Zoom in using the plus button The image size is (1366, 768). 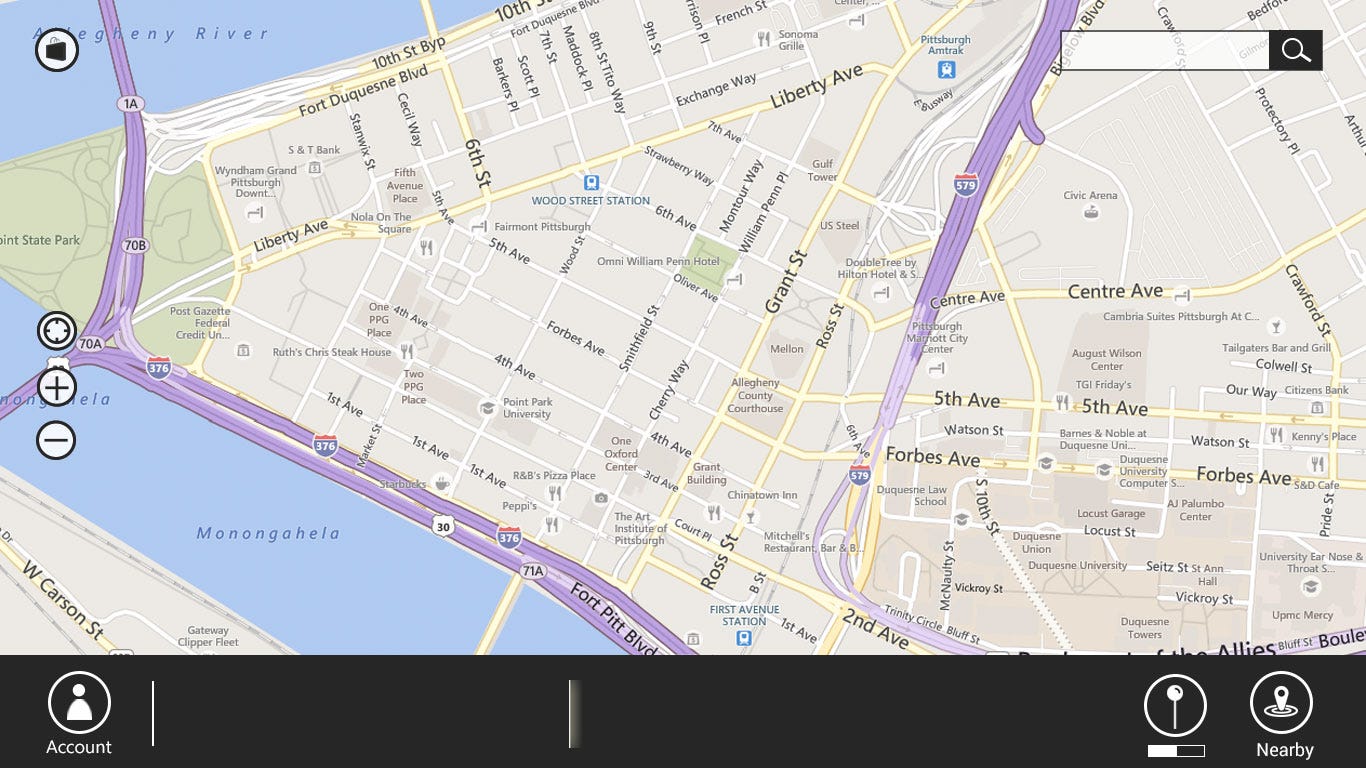coord(56,387)
